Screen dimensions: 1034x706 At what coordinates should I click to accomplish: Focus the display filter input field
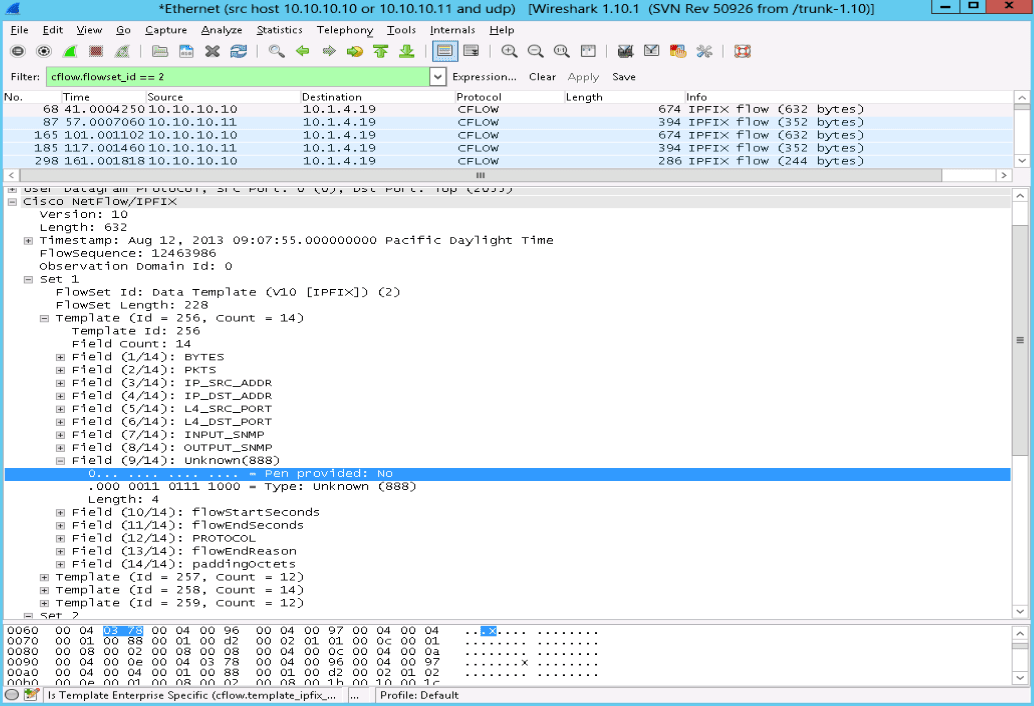(x=238, y=77)
